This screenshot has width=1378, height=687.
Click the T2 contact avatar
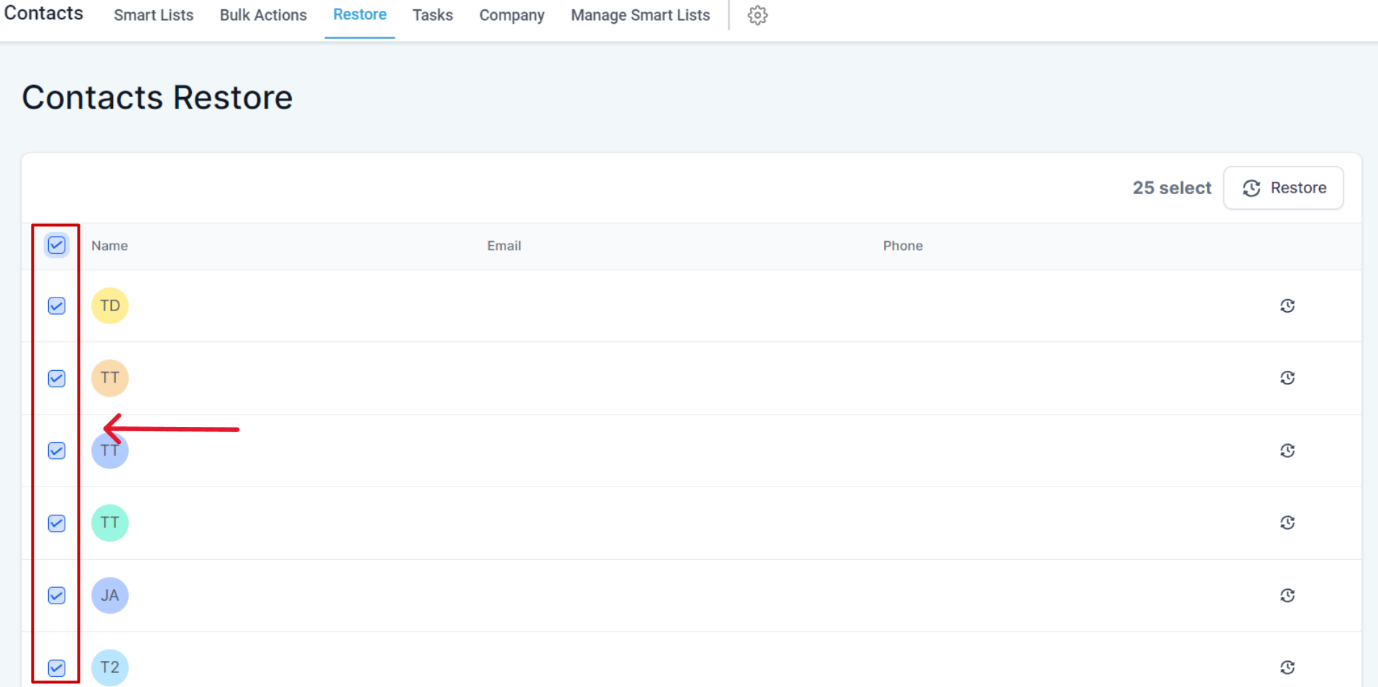click(x=110, y=667)
